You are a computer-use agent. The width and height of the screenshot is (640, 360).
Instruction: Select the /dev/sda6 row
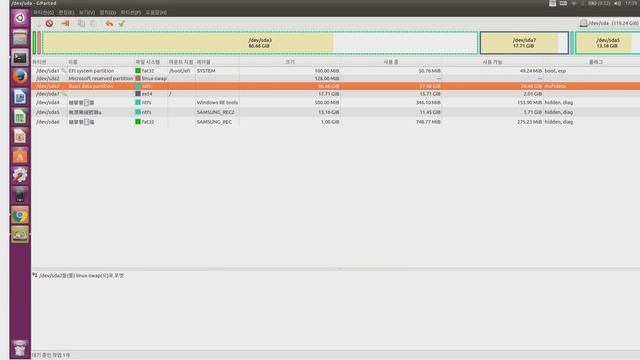click(x=336, y=122)
